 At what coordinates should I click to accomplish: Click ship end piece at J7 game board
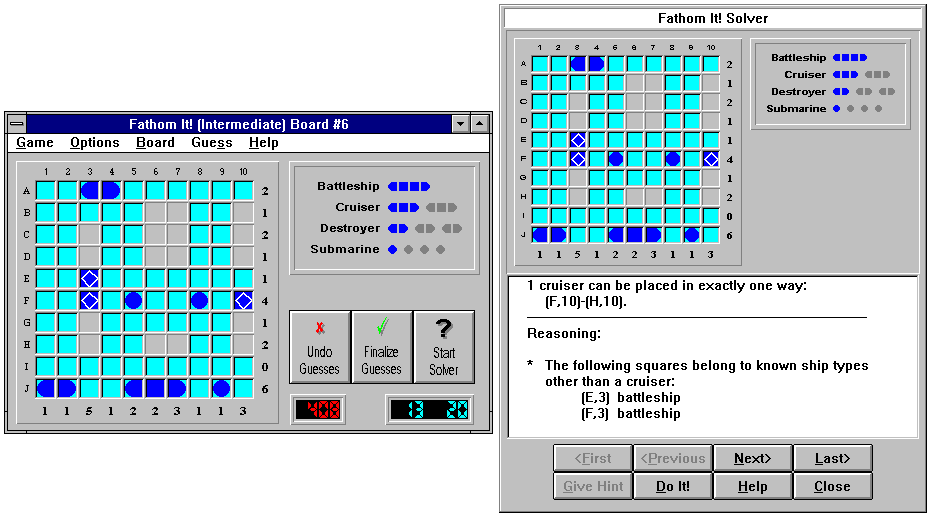pyautogui.click(x=177, y=388)
